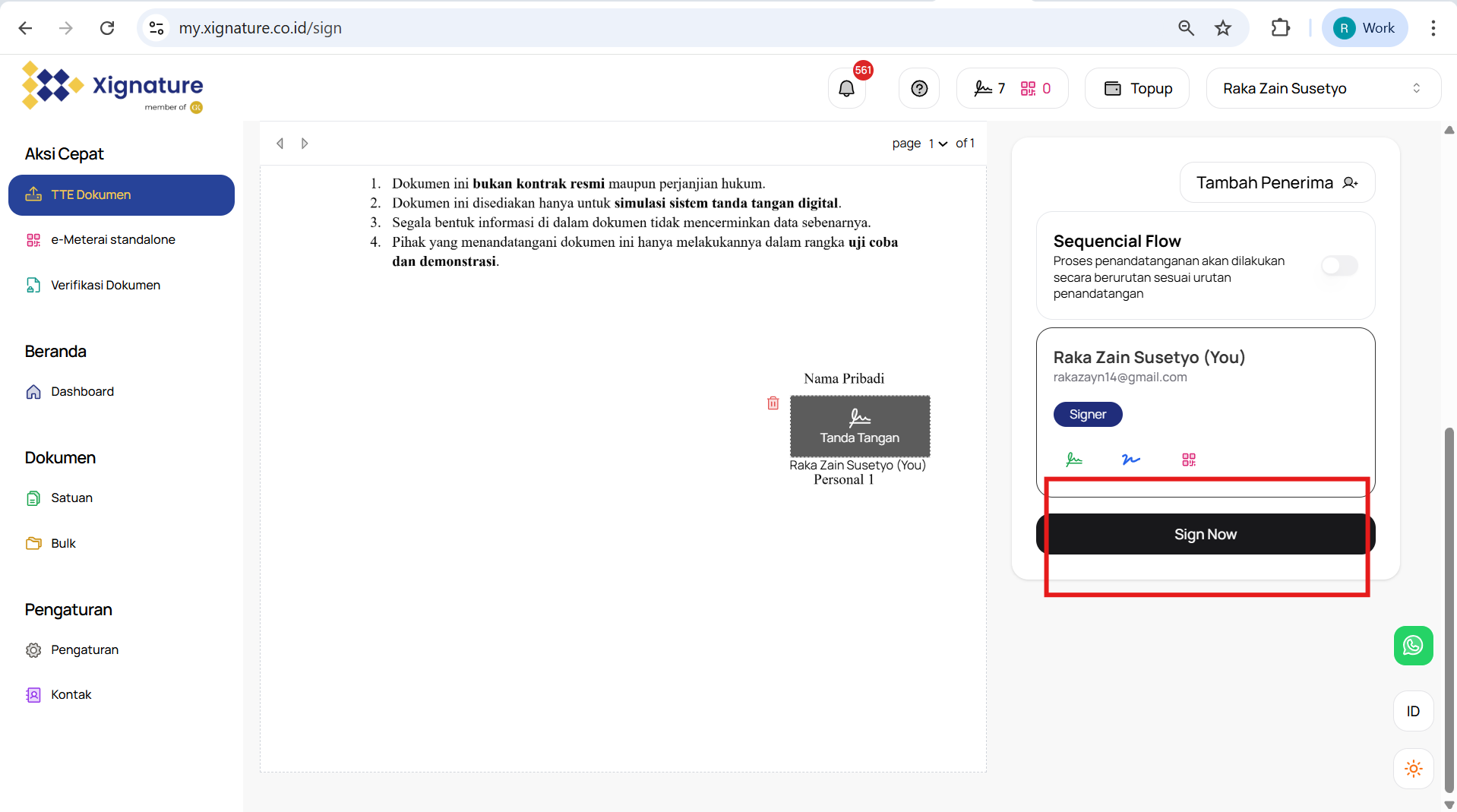Viewport: 1457px width, 812px height.
Task: Click Tambah Penerima to add recipient
Action: pos(1276,183)
